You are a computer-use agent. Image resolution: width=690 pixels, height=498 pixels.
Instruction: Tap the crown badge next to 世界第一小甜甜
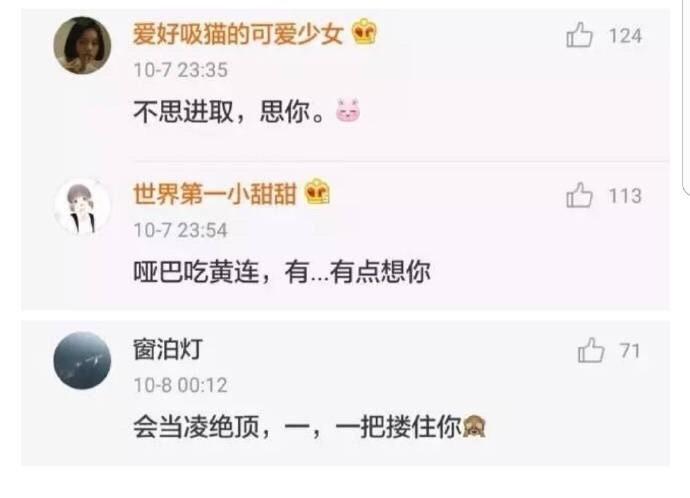point(317,192)
